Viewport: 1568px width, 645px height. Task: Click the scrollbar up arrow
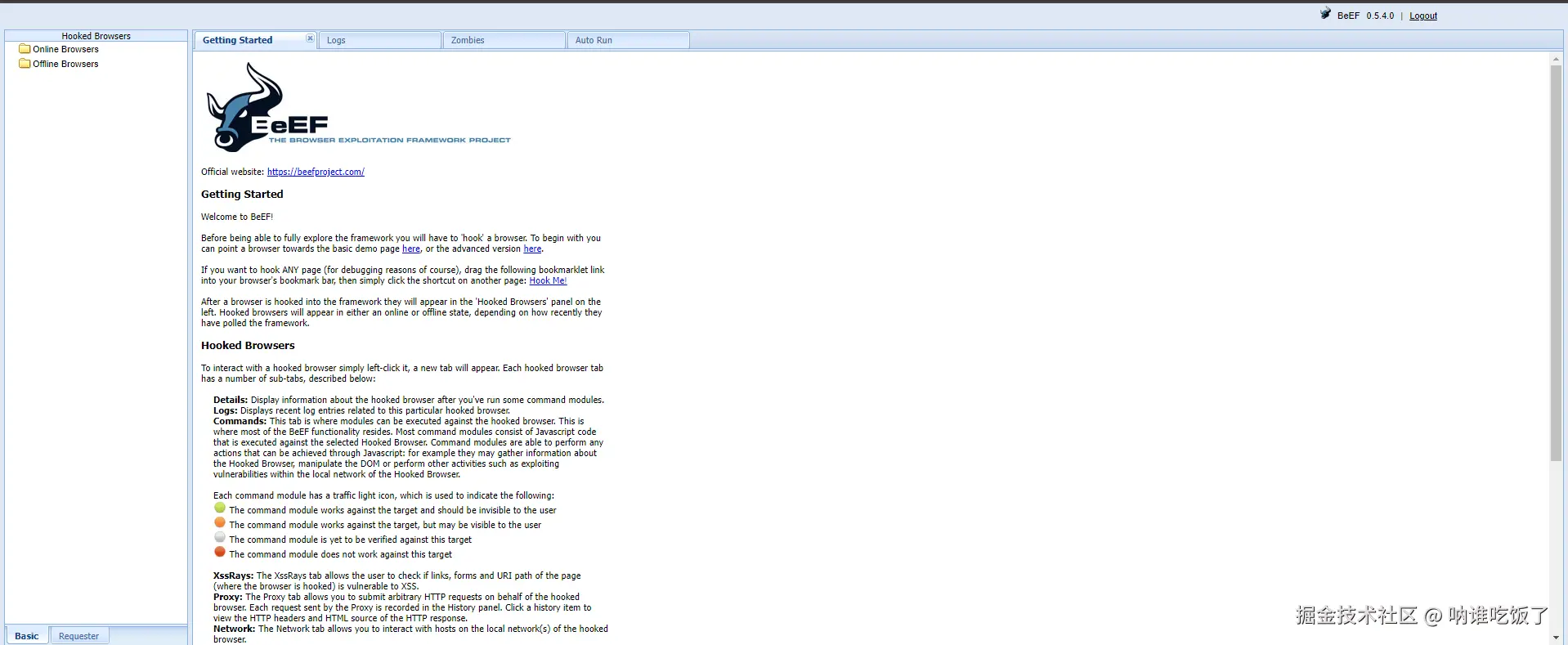coord(1556,59)
